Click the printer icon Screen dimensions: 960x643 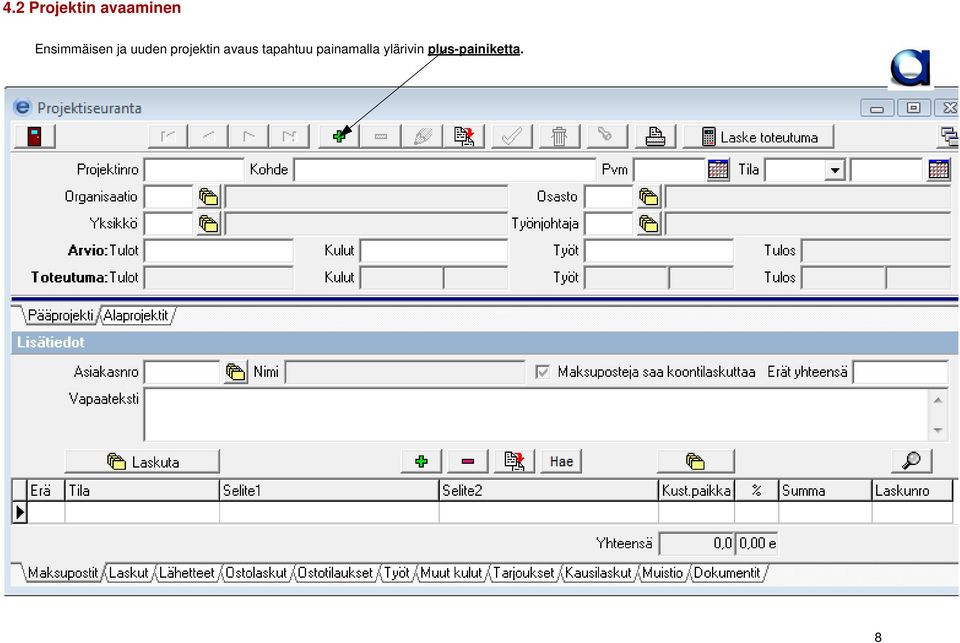(655, 137)
